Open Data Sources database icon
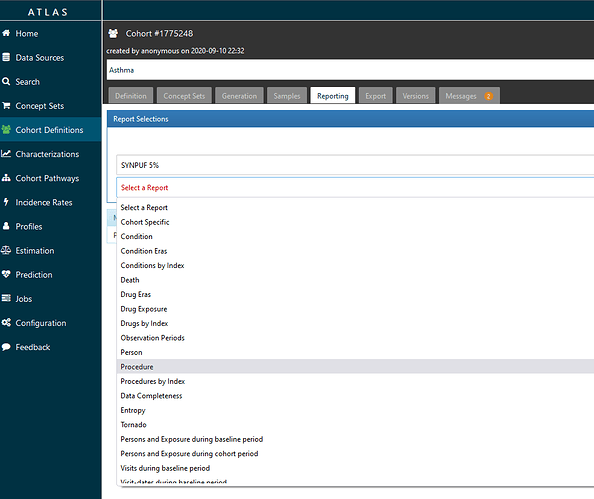The image size is (594, 499). pyautogui.click(x=6, y=57)
